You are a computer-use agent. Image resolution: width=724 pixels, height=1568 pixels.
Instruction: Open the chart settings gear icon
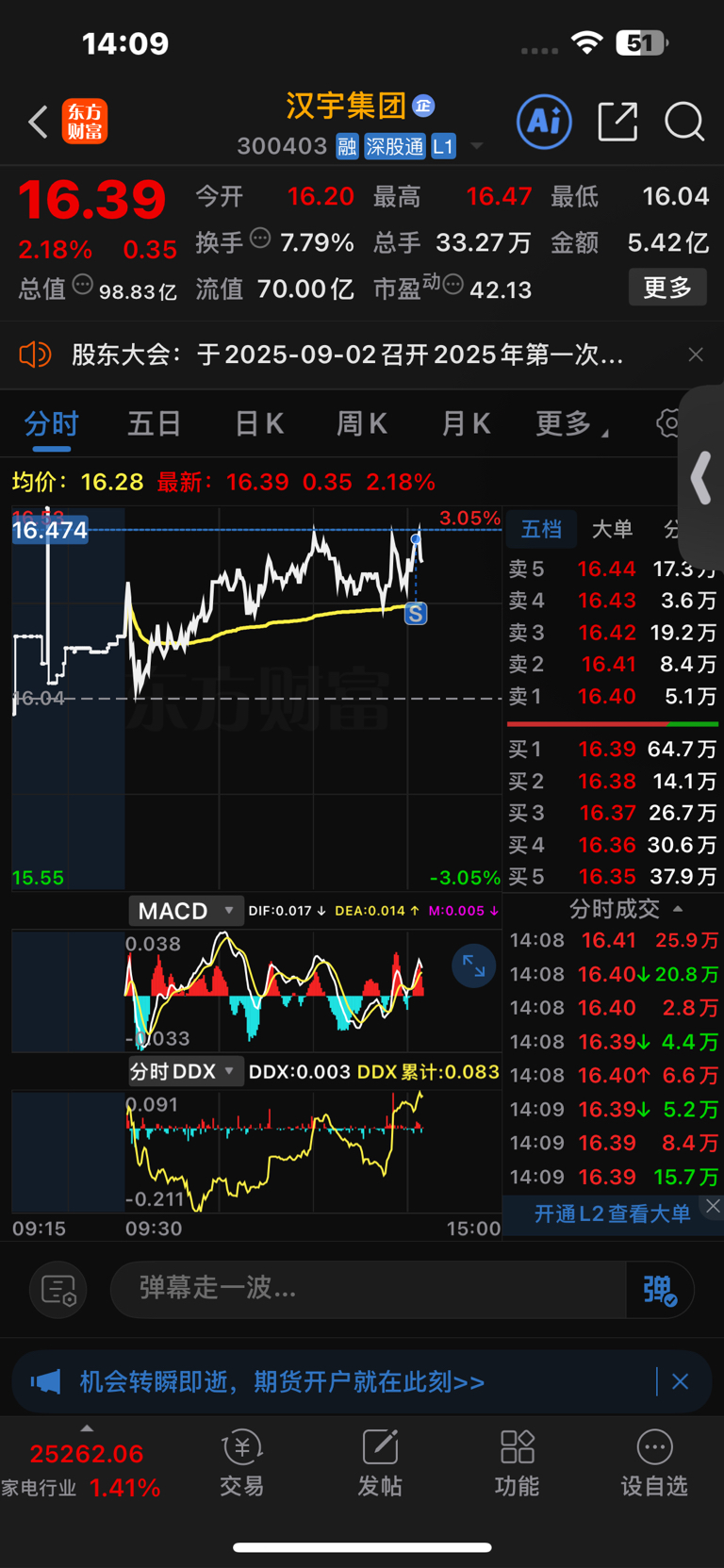(668, 423)
